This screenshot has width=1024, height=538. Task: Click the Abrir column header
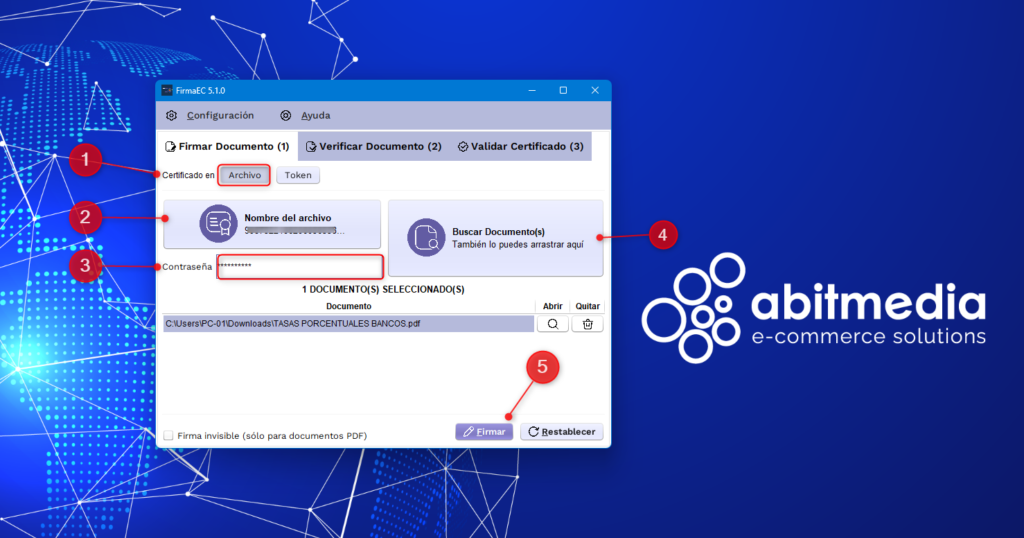coord(552,306)
